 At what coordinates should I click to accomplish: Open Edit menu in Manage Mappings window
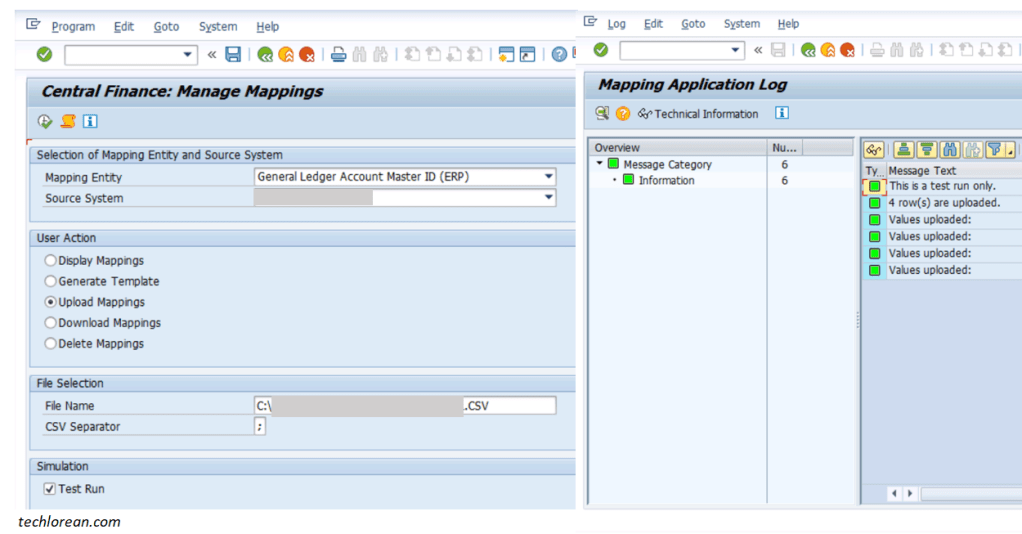(x=124, y=27)
